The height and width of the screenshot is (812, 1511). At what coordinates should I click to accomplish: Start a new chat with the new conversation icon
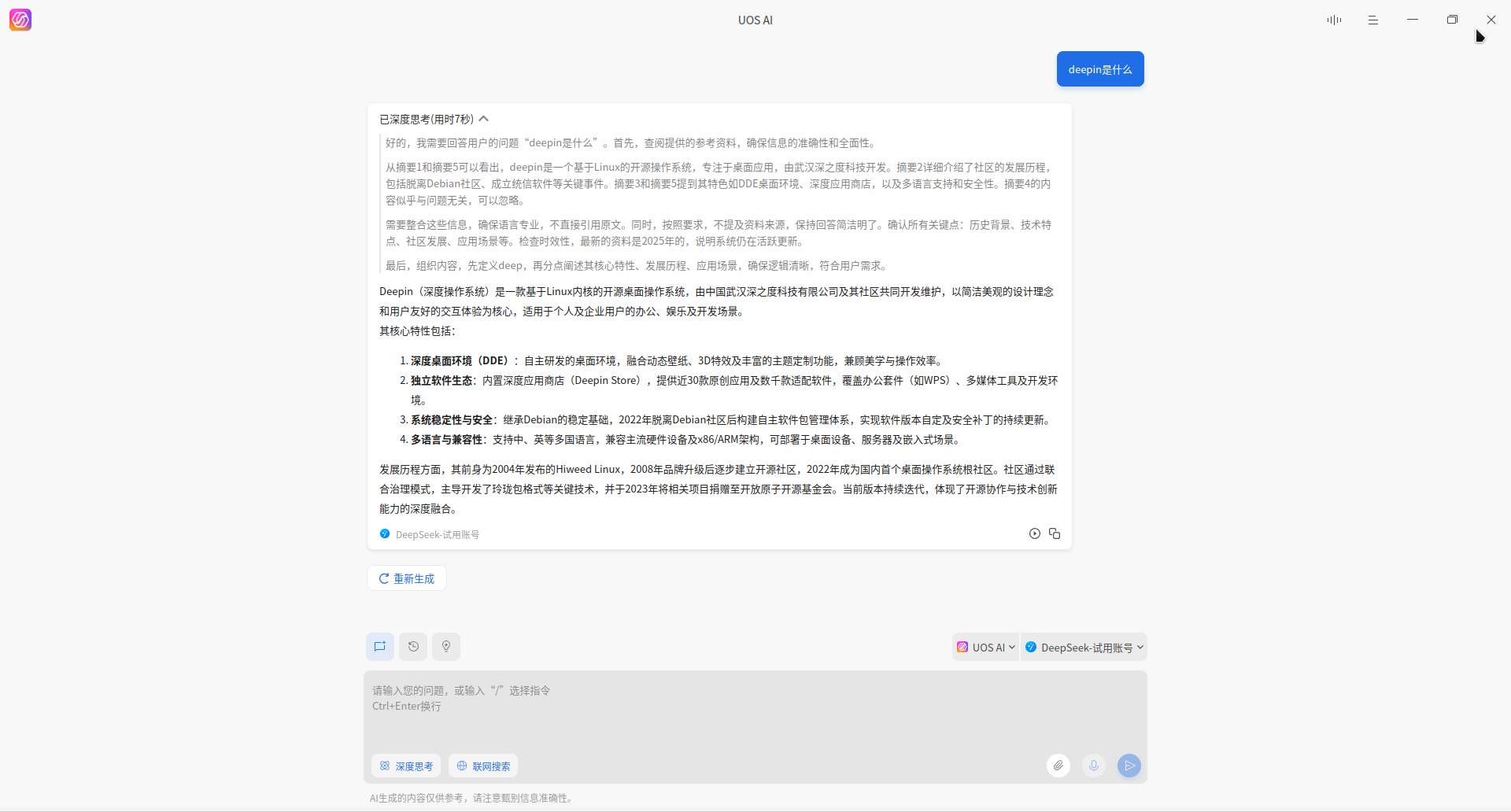(380, 647)
